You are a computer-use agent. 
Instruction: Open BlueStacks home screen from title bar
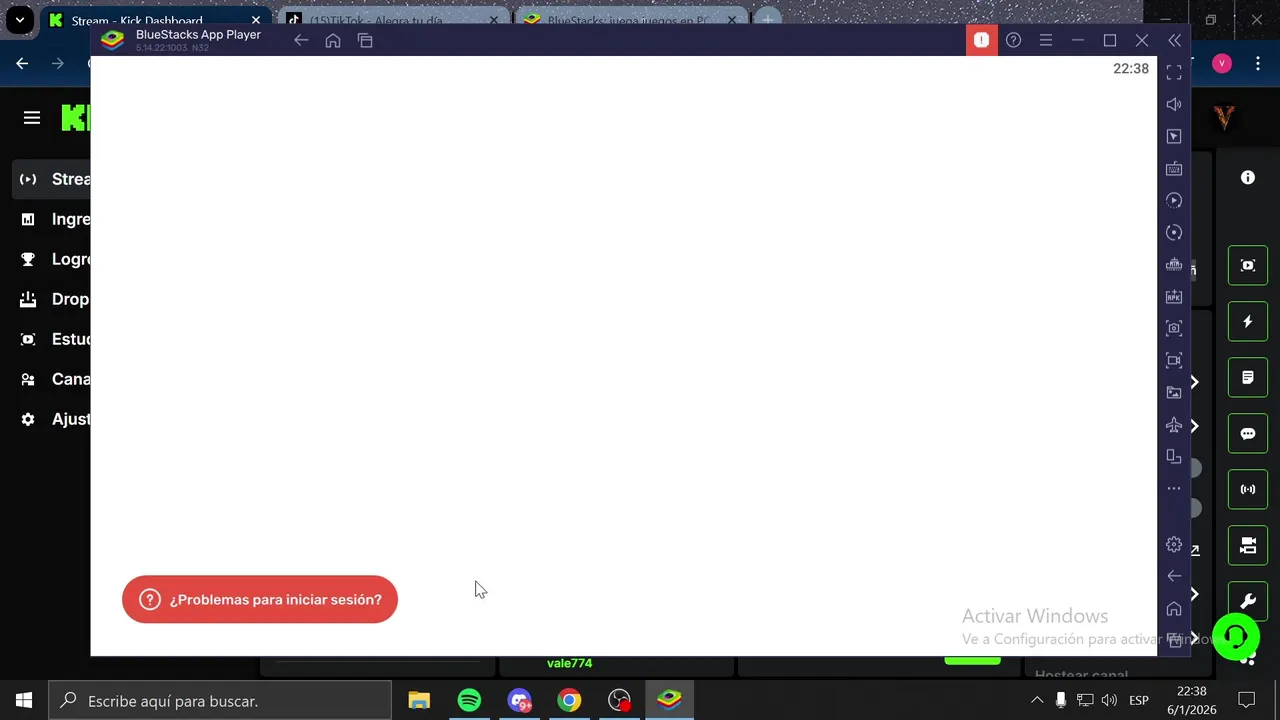(333, 40)
